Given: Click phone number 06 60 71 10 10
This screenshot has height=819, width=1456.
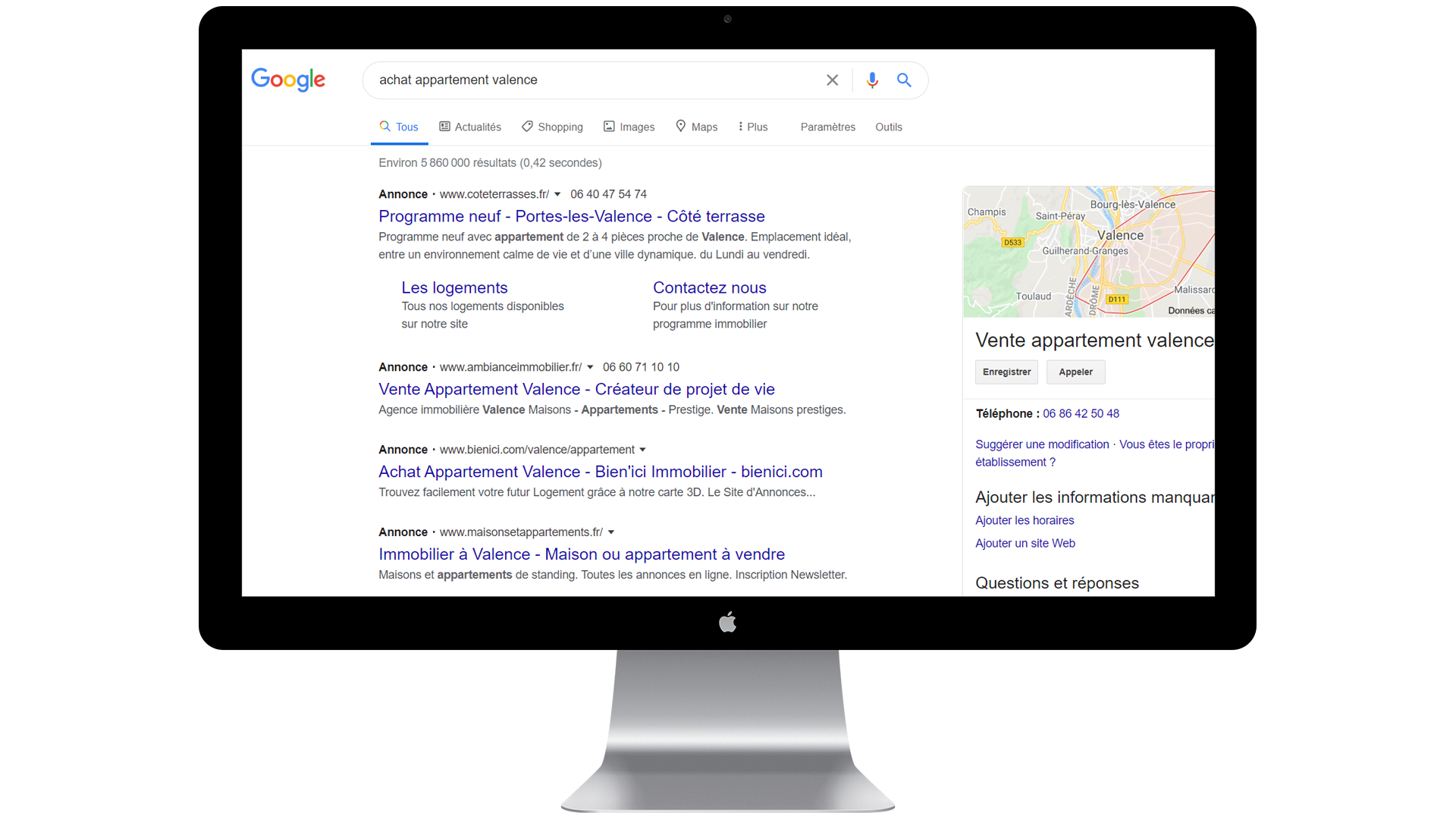Looking at the screenshot, I should tap(641, 367).
